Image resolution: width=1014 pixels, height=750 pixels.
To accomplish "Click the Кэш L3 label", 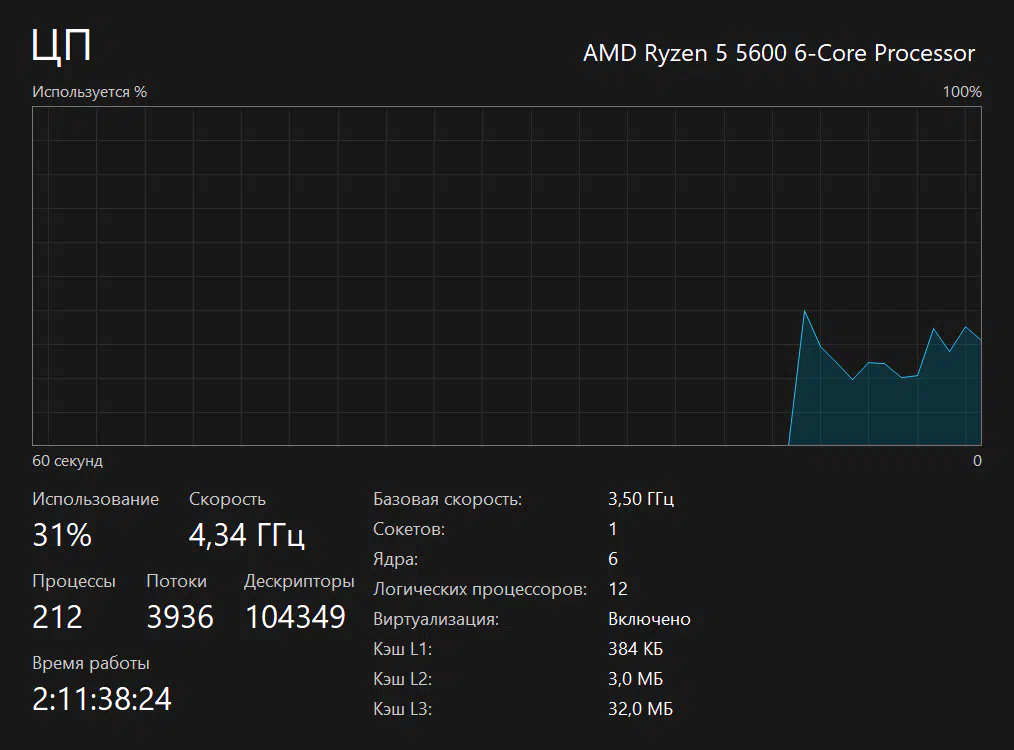I will (402, 709).
